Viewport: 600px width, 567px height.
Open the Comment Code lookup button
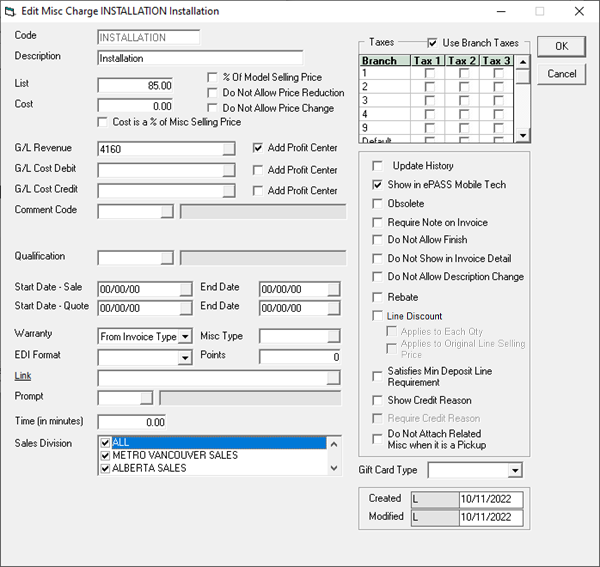[x=167, y=211]
